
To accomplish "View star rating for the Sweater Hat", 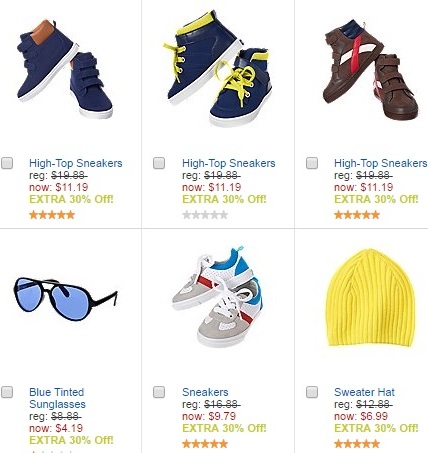I will click(357, 444).
